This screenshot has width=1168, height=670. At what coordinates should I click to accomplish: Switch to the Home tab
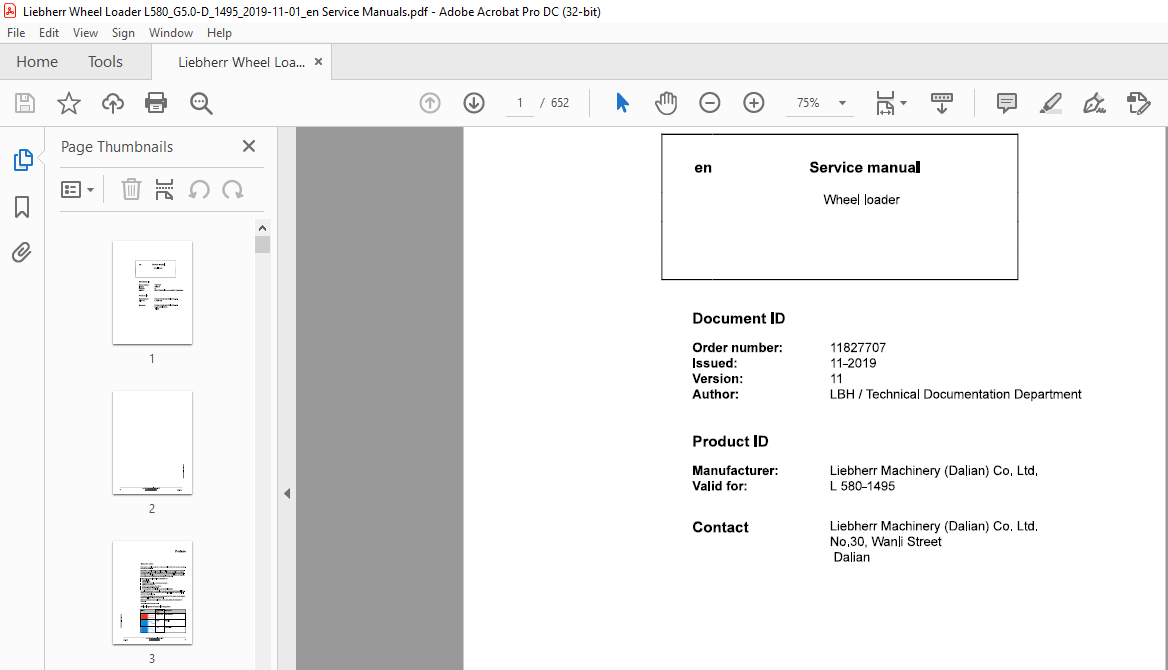[37, 62]
